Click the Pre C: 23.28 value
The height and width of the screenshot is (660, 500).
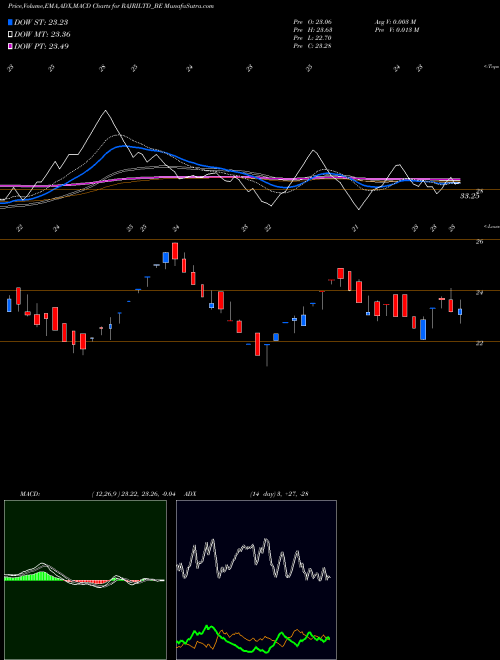click(312, 46)
